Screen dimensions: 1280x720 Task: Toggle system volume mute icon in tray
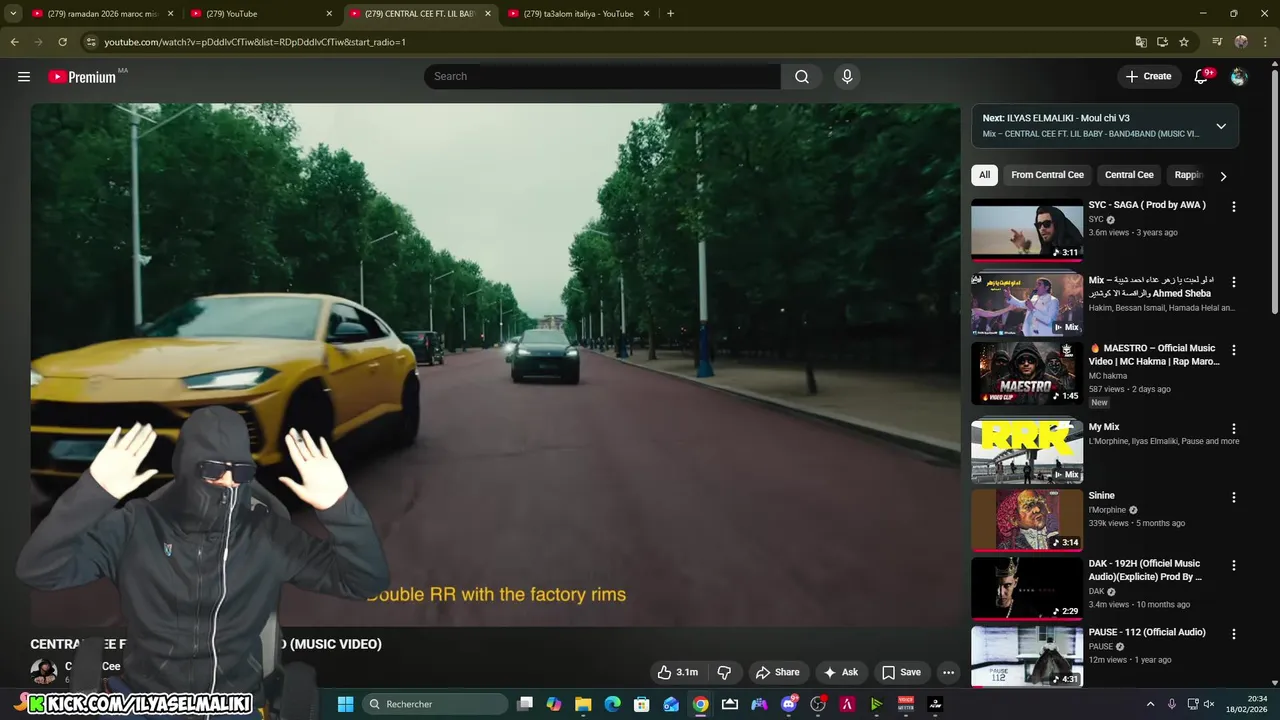1209,704
